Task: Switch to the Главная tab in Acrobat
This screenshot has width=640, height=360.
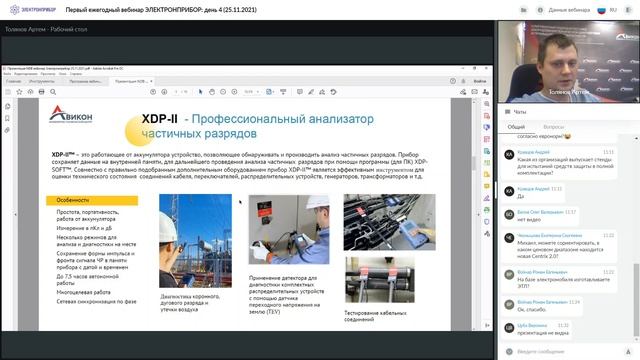Action: [13, 81]
